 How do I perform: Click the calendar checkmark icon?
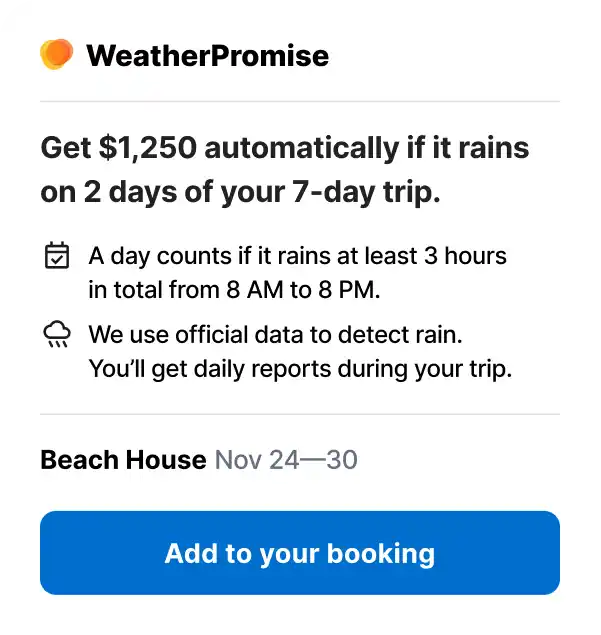57,256
